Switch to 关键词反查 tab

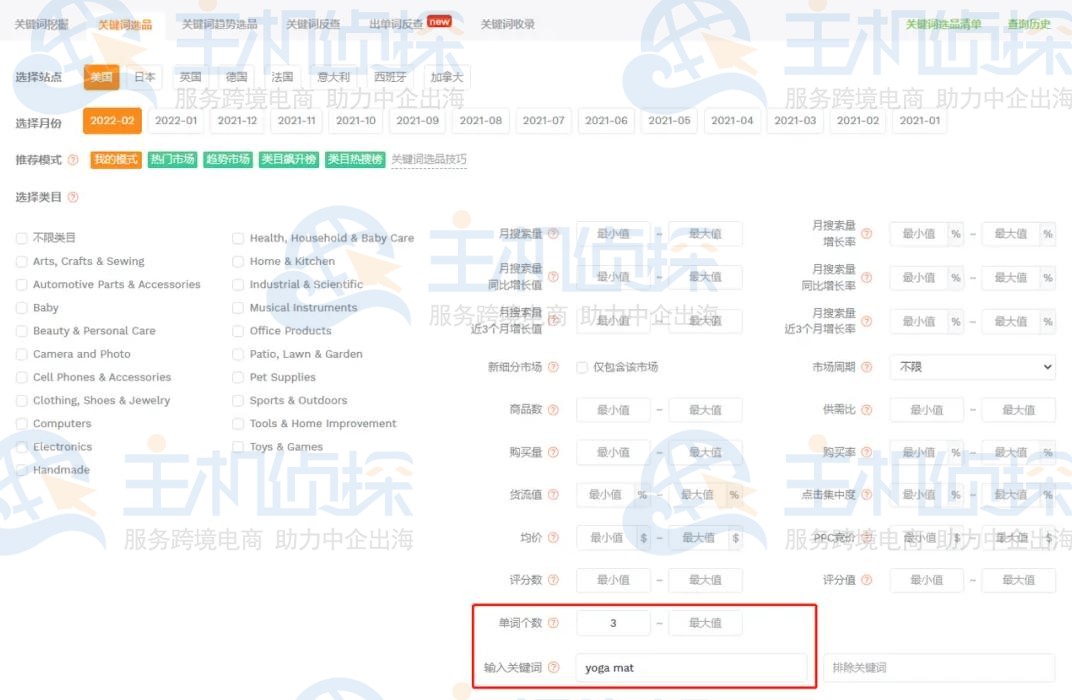312,25
